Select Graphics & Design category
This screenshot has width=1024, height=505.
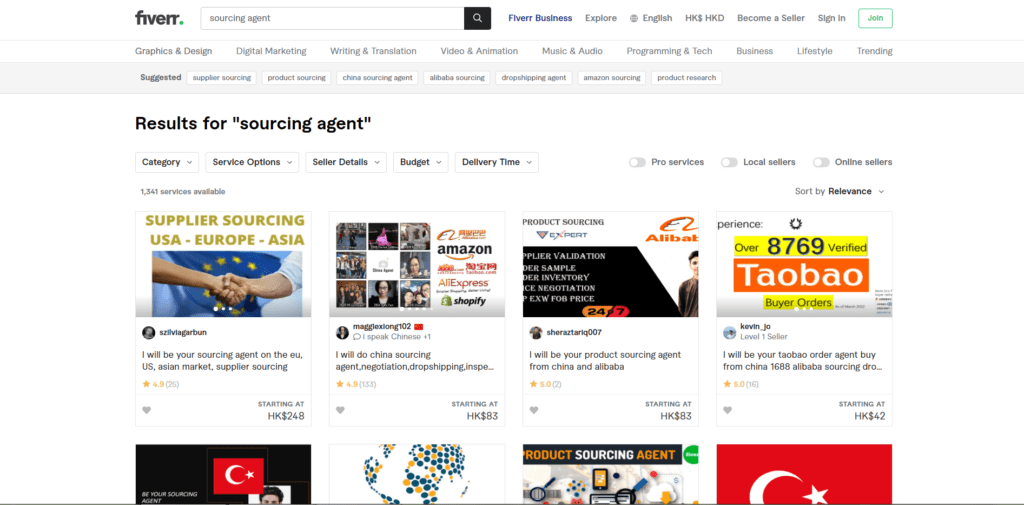click(173, 51)
